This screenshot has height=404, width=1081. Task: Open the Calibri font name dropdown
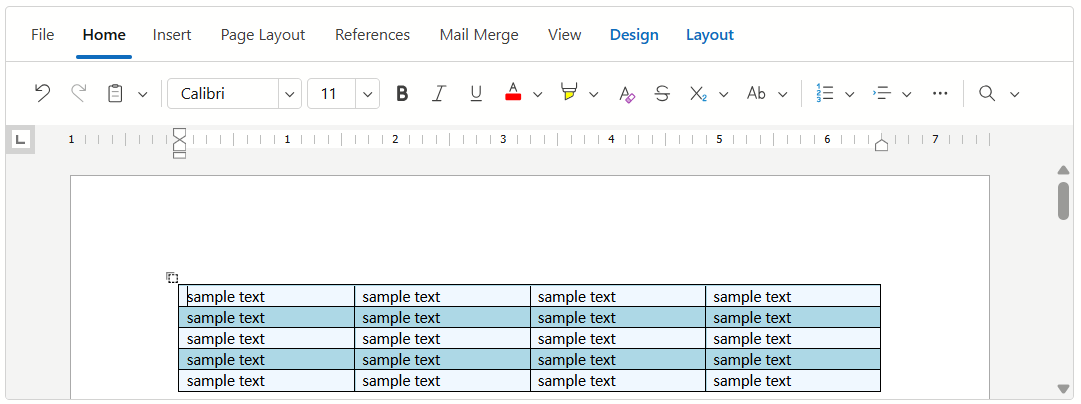coord(290,94)
